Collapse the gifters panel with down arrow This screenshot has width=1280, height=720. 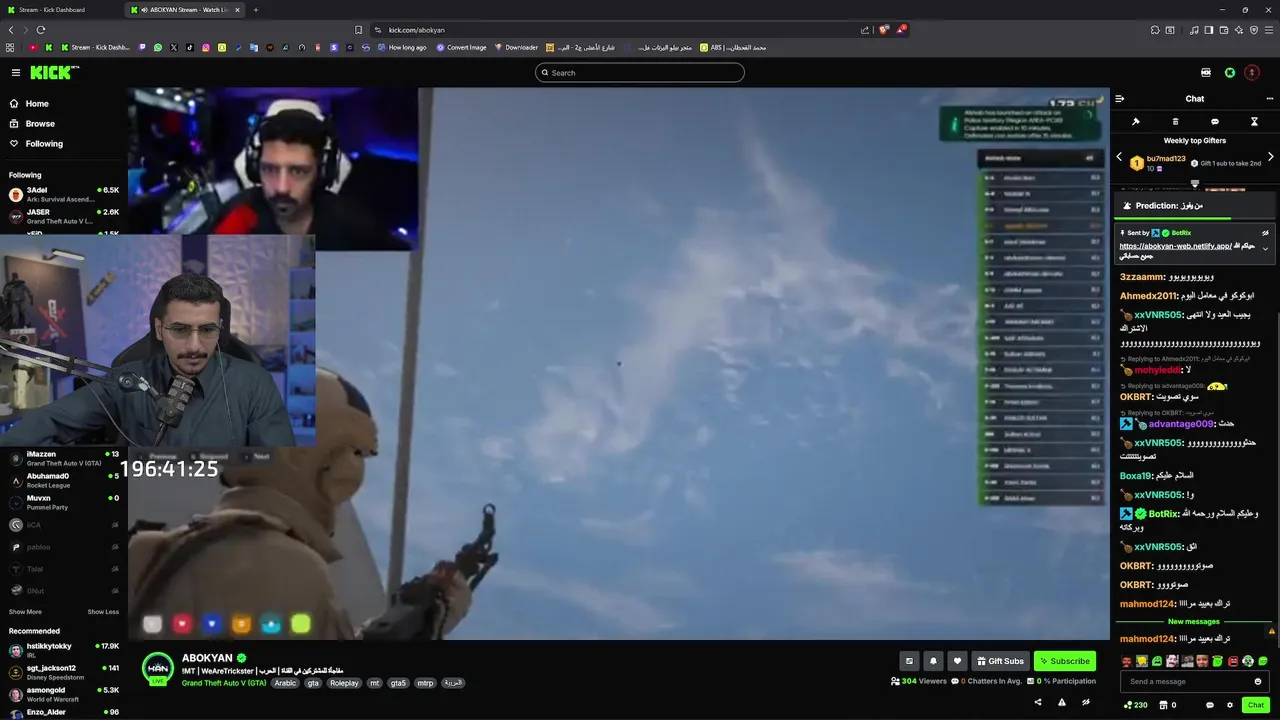click(x=1194, y=184)
